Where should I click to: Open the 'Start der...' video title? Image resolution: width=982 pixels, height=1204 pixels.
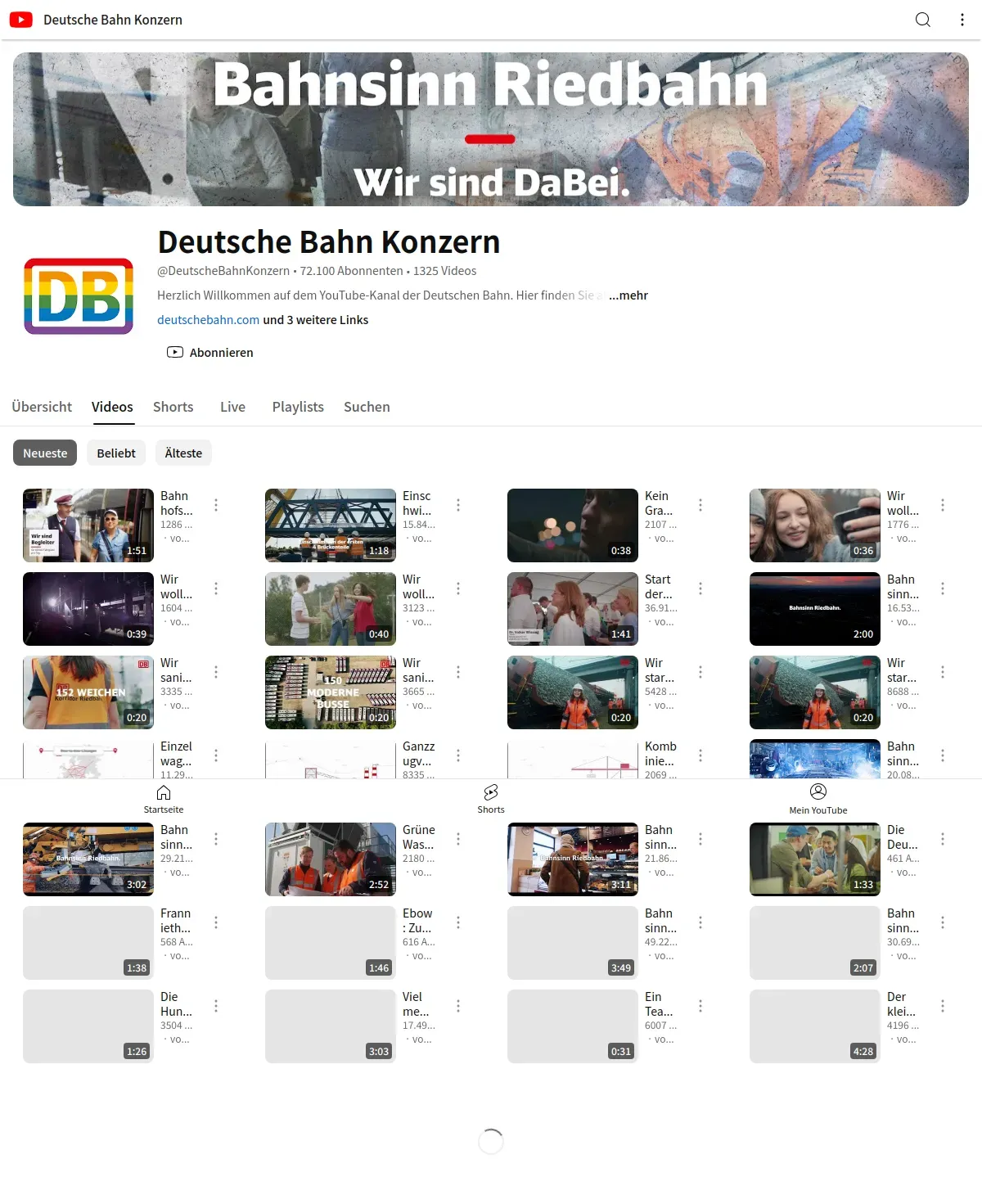tap(658, 586)
